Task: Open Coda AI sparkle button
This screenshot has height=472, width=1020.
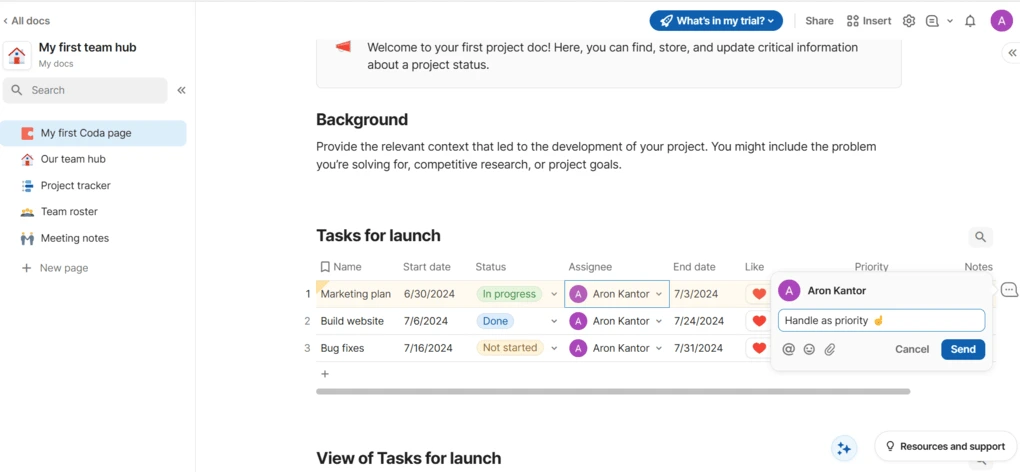Action: (x=844, y=448)
